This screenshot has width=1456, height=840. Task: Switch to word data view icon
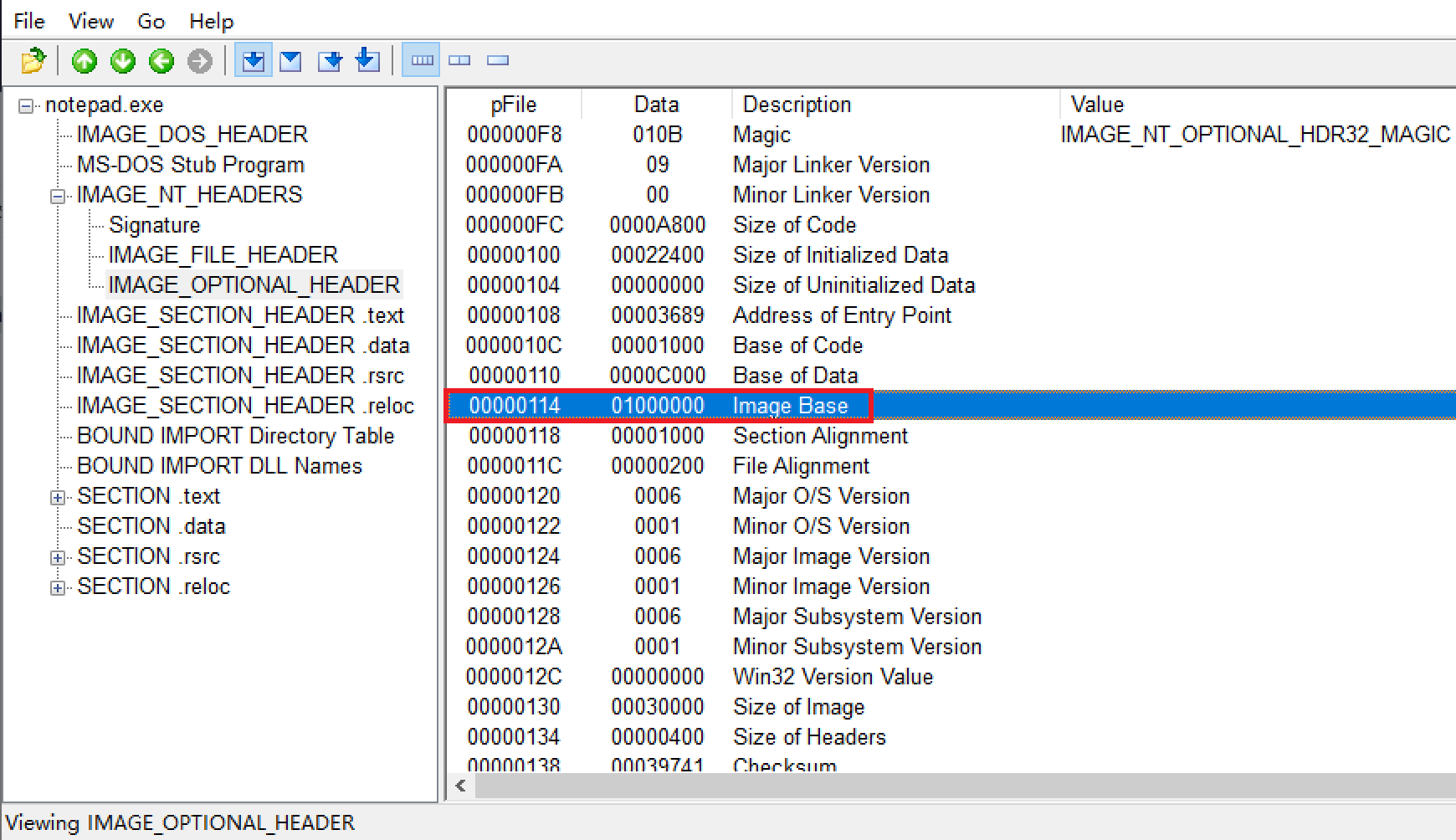pos(290,60)
